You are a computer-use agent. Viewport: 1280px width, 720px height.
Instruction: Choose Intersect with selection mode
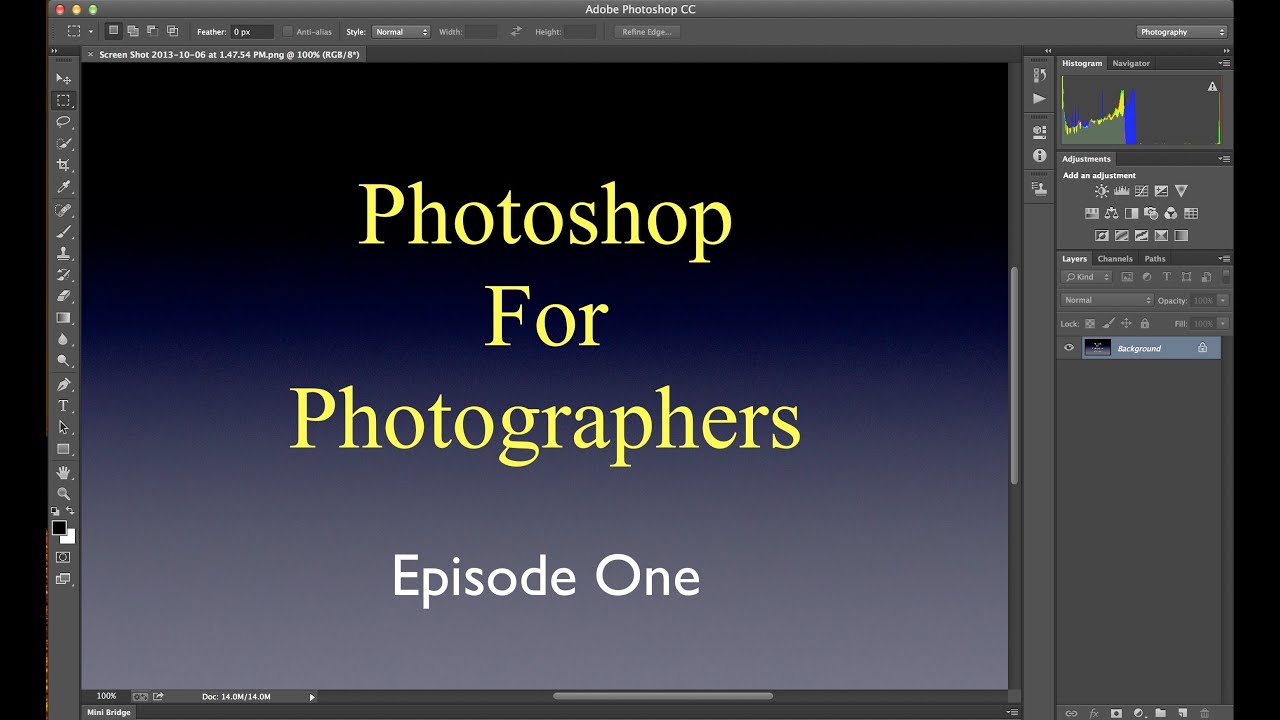pyautogui.click(x=172, y=31)
